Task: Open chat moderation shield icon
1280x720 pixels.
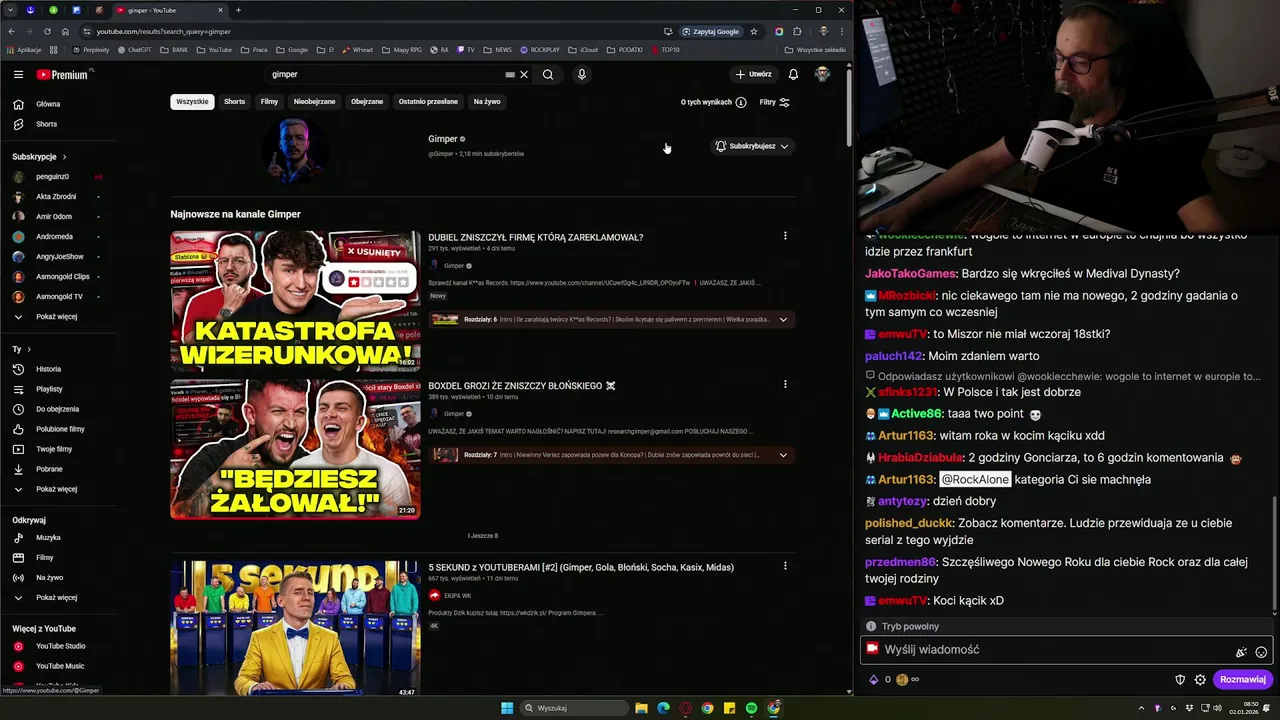Action: (x=1180, y=680)
